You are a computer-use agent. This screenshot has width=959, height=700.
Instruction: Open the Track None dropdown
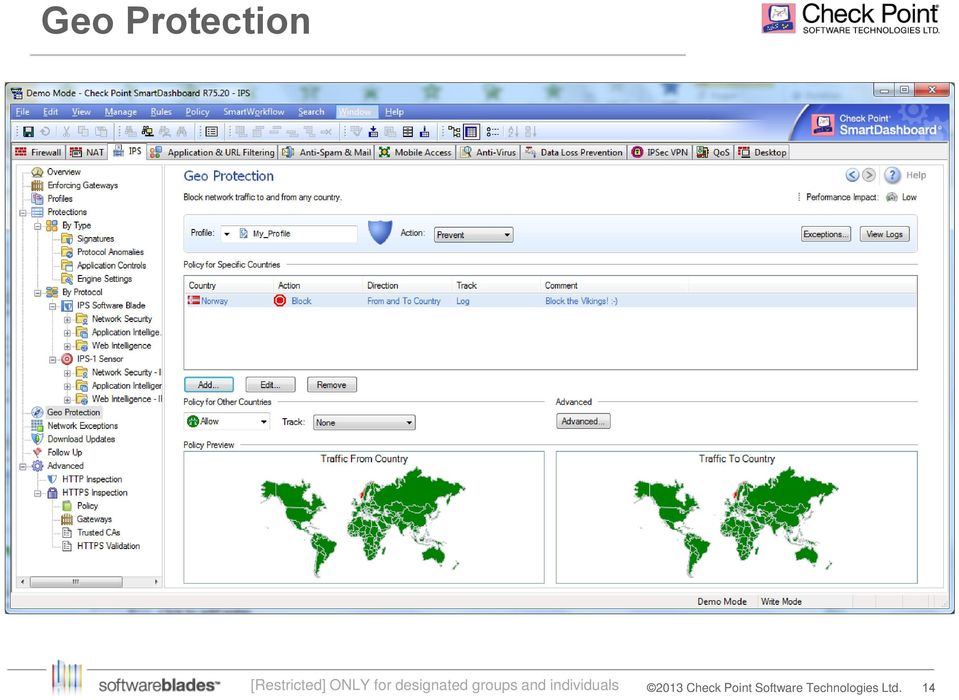pyautogui.click(x=365, y=422)
